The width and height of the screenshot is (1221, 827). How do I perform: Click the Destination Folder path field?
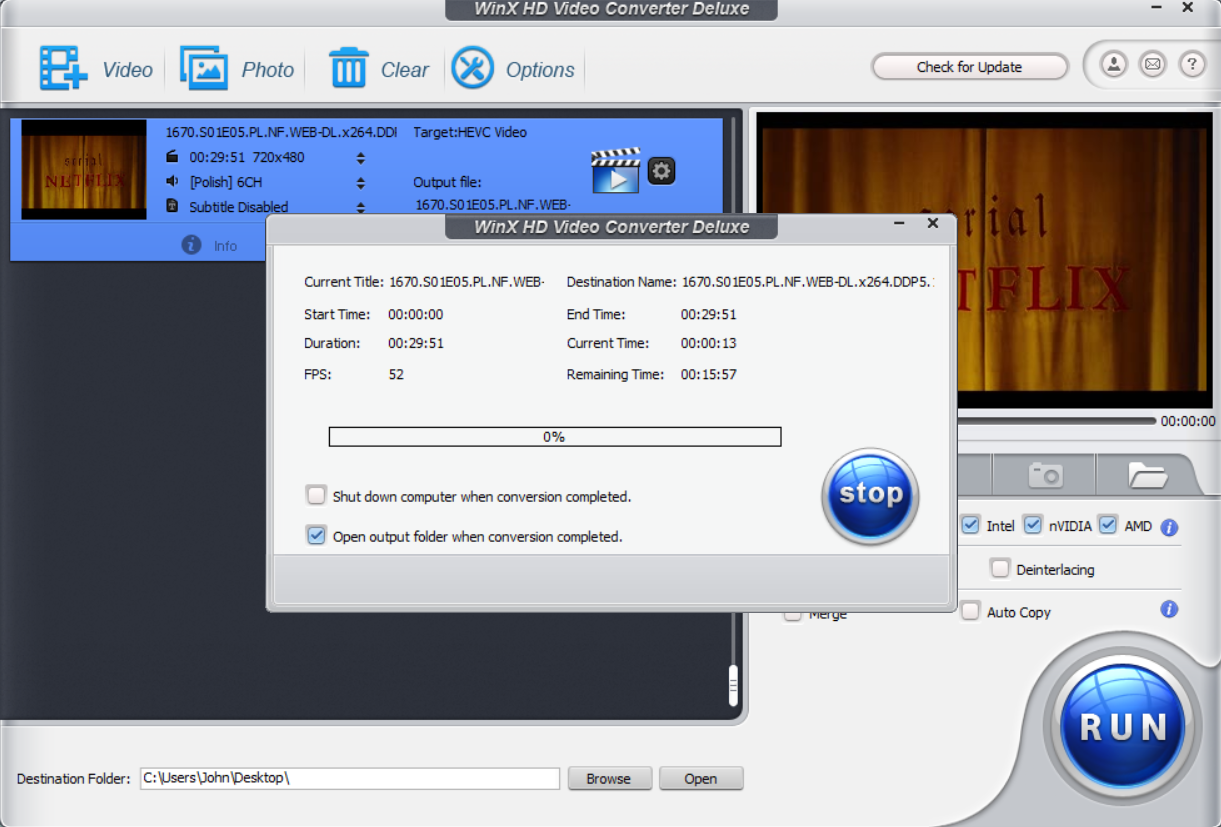point(350,778)
